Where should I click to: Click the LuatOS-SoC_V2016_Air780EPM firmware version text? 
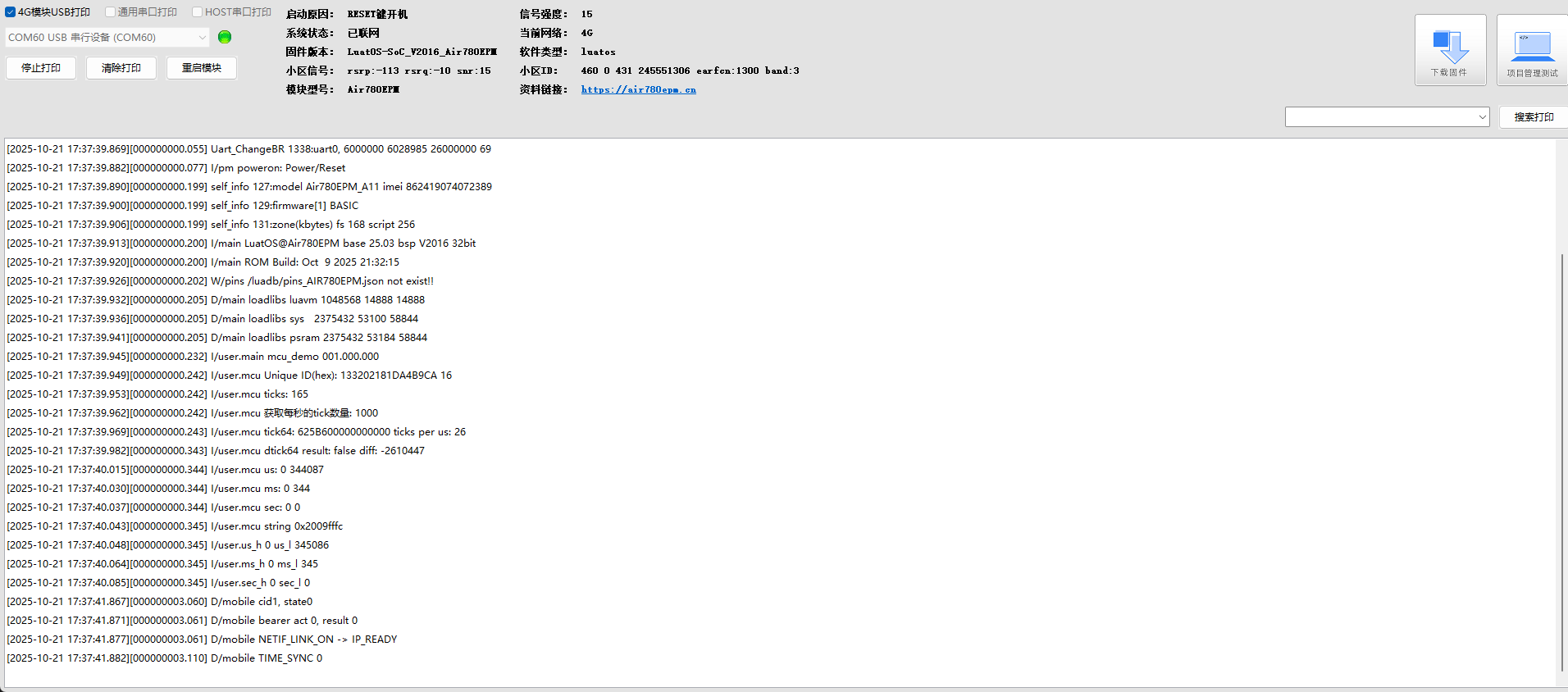tap(422, 52)
